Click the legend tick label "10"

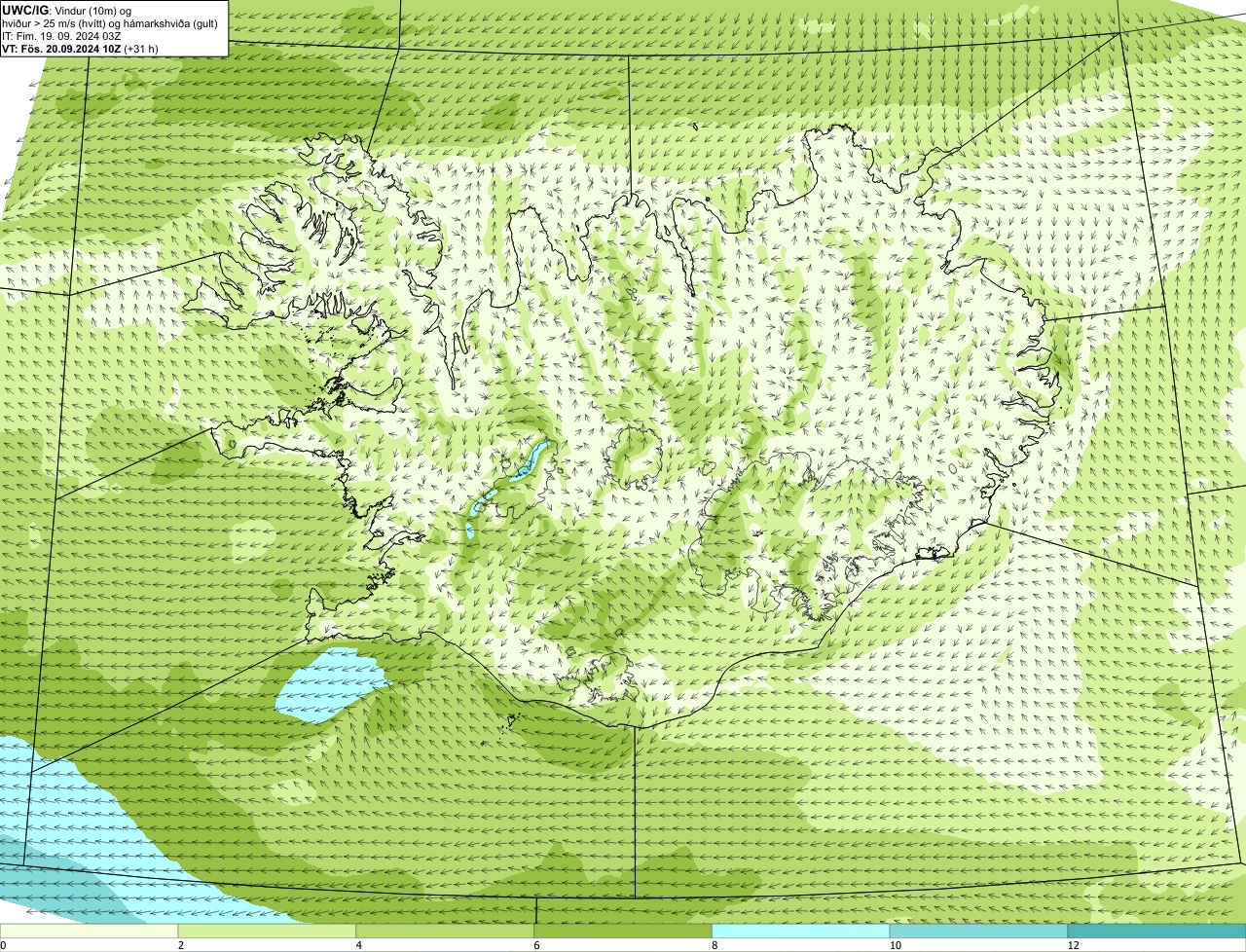(x=895, y=945)
